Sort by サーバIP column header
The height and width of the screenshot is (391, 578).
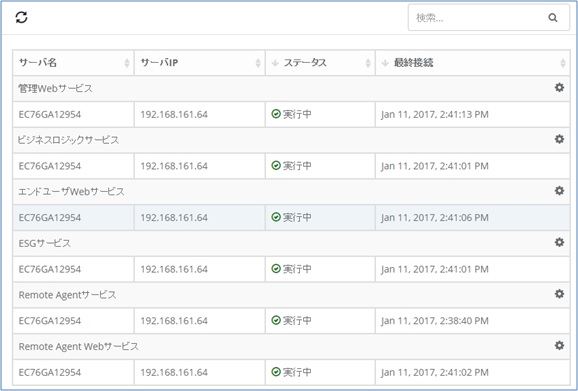(200, 63)
